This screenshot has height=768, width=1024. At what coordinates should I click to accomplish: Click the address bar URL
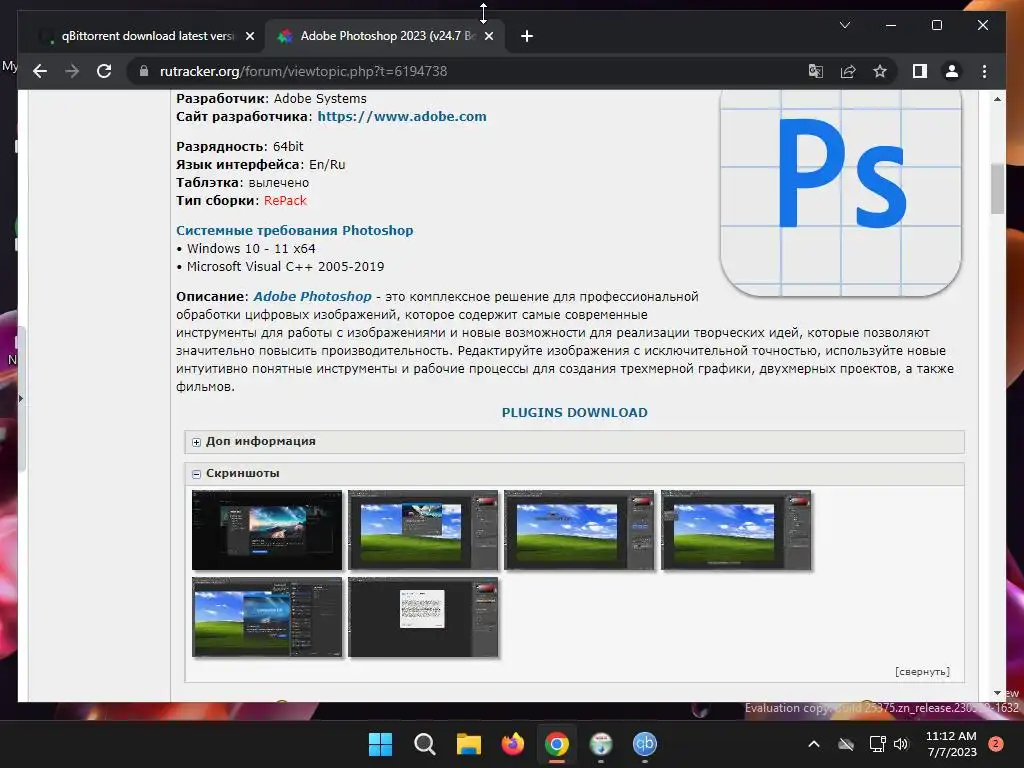coord(303,71)
